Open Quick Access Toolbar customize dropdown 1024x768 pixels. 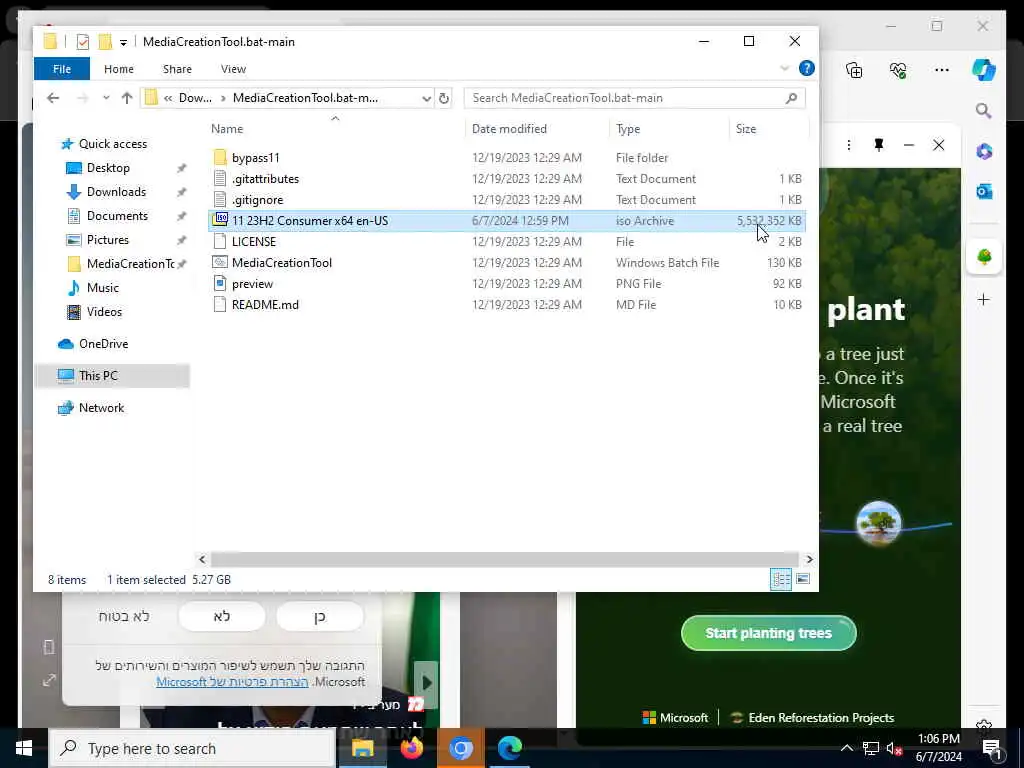point(123,42)
